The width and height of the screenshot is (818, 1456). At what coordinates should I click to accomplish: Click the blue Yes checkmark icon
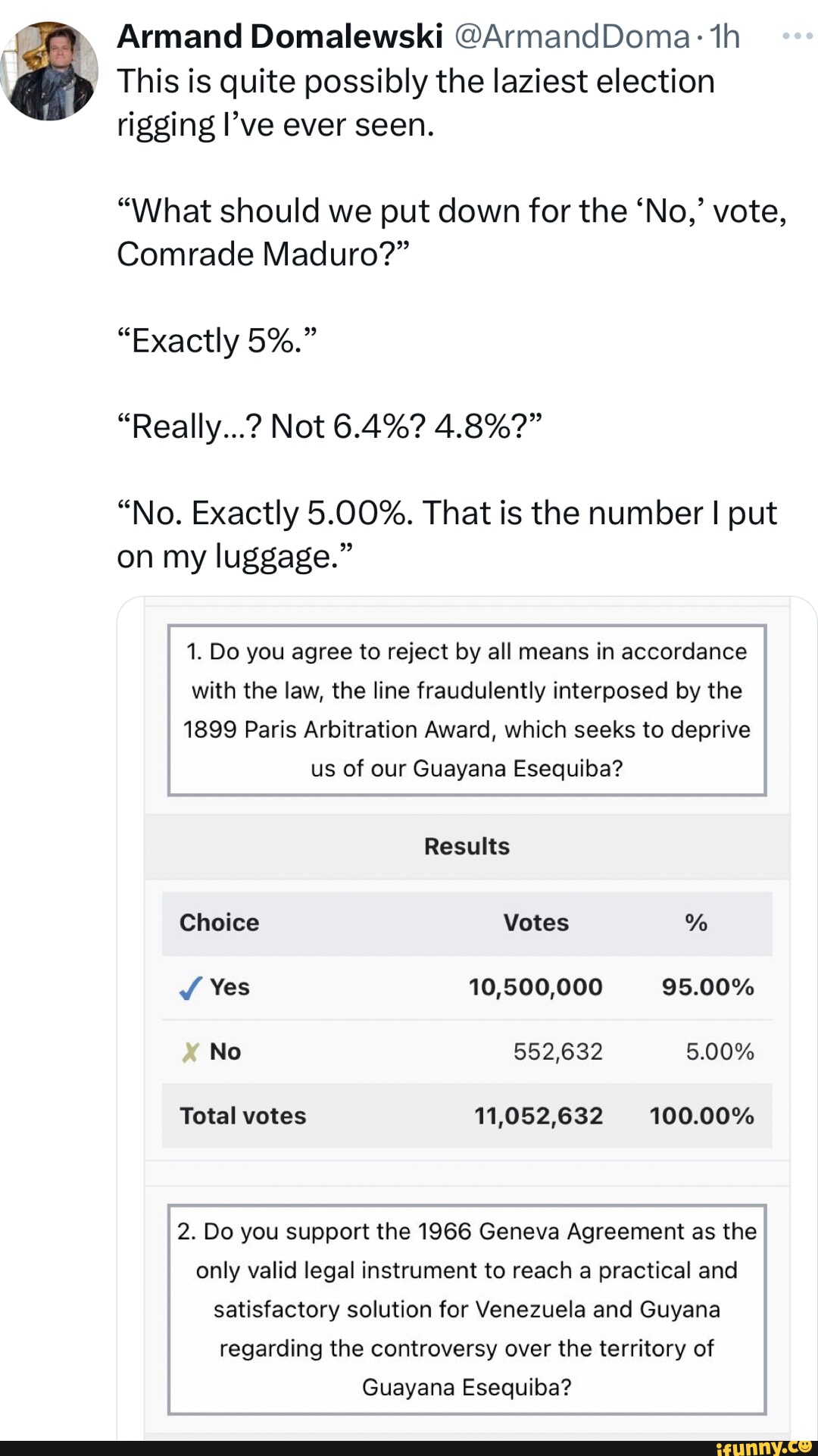190,988
